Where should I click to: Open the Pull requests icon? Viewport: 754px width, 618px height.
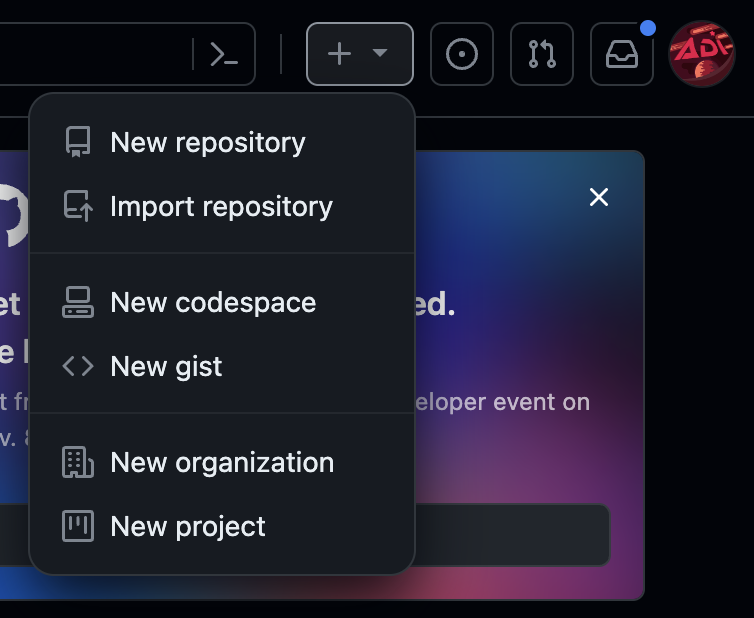542,54
